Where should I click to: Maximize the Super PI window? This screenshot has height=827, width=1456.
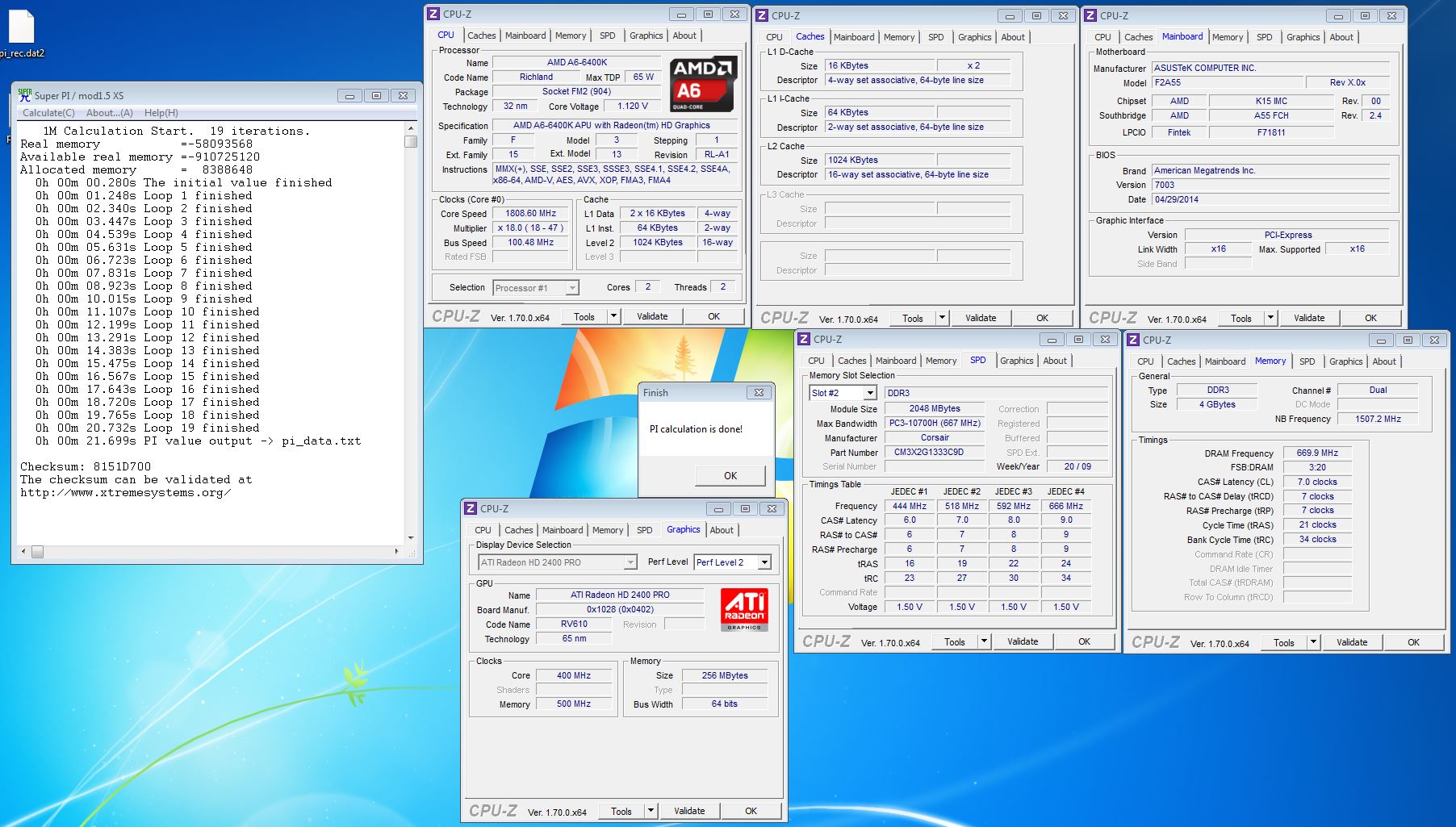376,95
